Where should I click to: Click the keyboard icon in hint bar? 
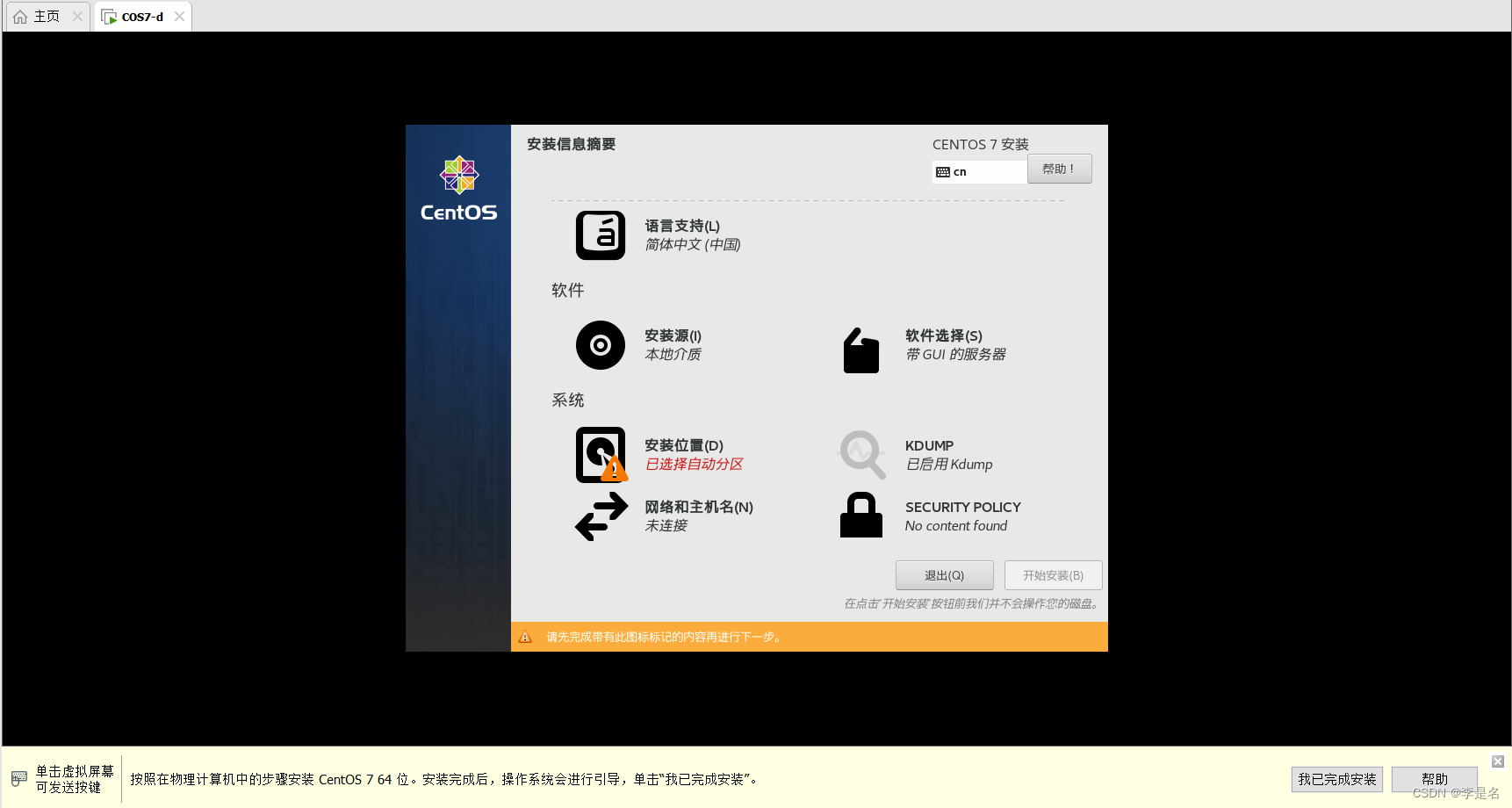[19, 779]
